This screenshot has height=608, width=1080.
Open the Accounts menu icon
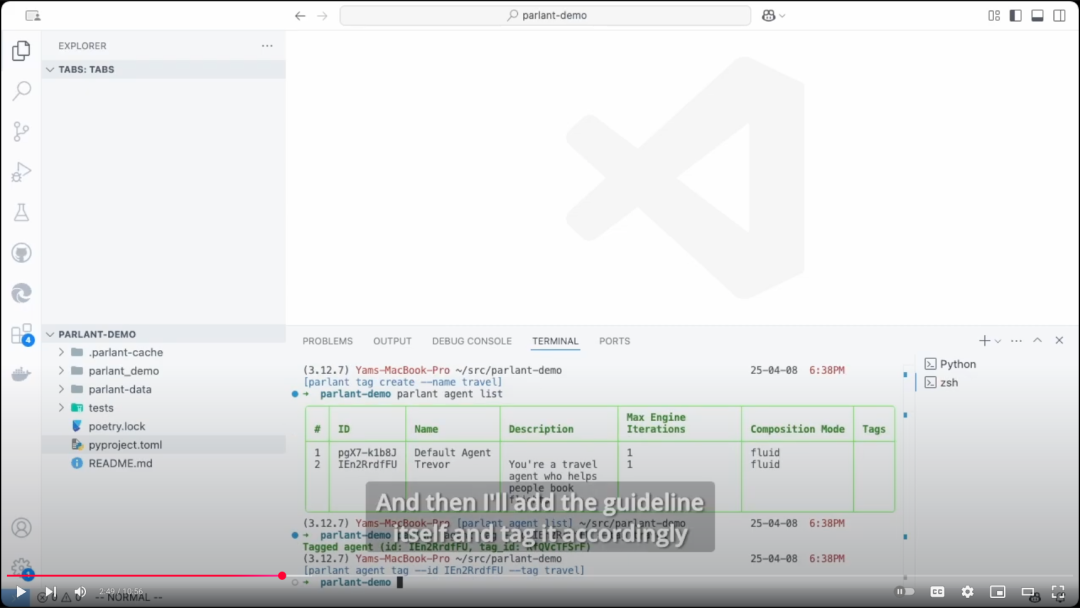click(x=21, y=527)
